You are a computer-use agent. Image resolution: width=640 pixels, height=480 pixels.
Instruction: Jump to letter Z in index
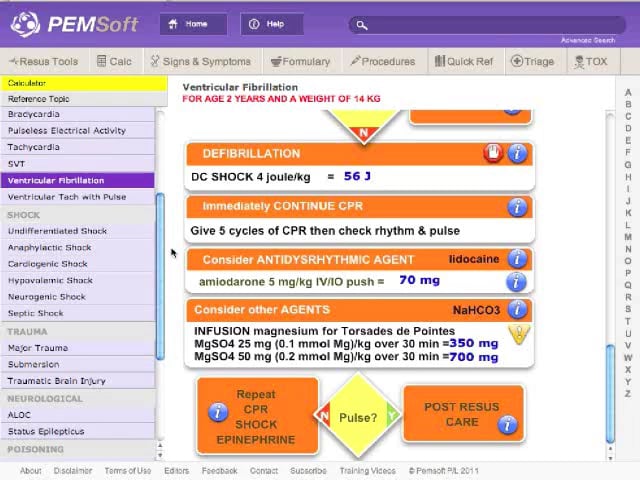click(628, 394)
